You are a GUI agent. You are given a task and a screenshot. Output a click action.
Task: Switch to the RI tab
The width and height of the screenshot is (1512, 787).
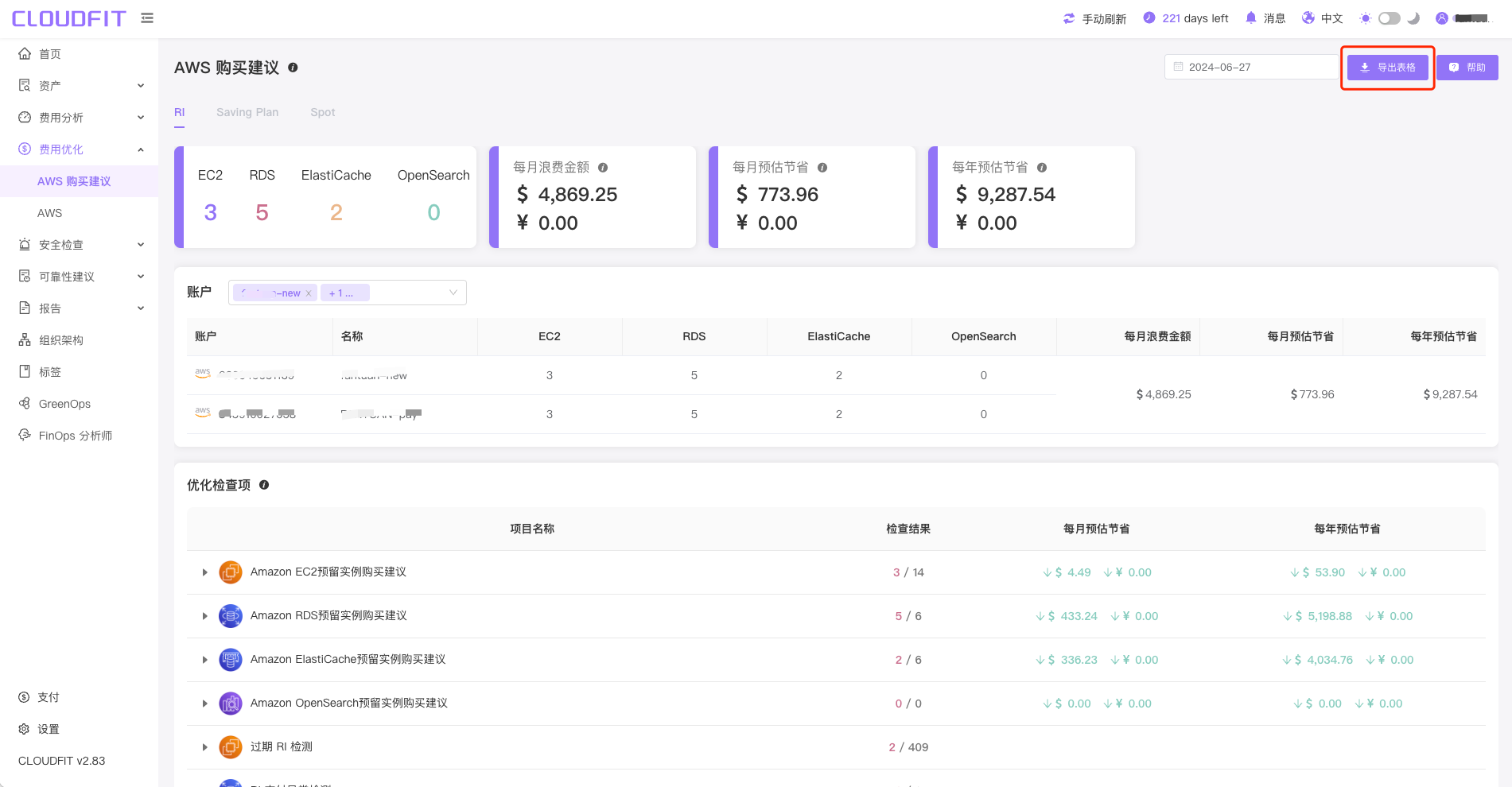[x=180, y=112]
